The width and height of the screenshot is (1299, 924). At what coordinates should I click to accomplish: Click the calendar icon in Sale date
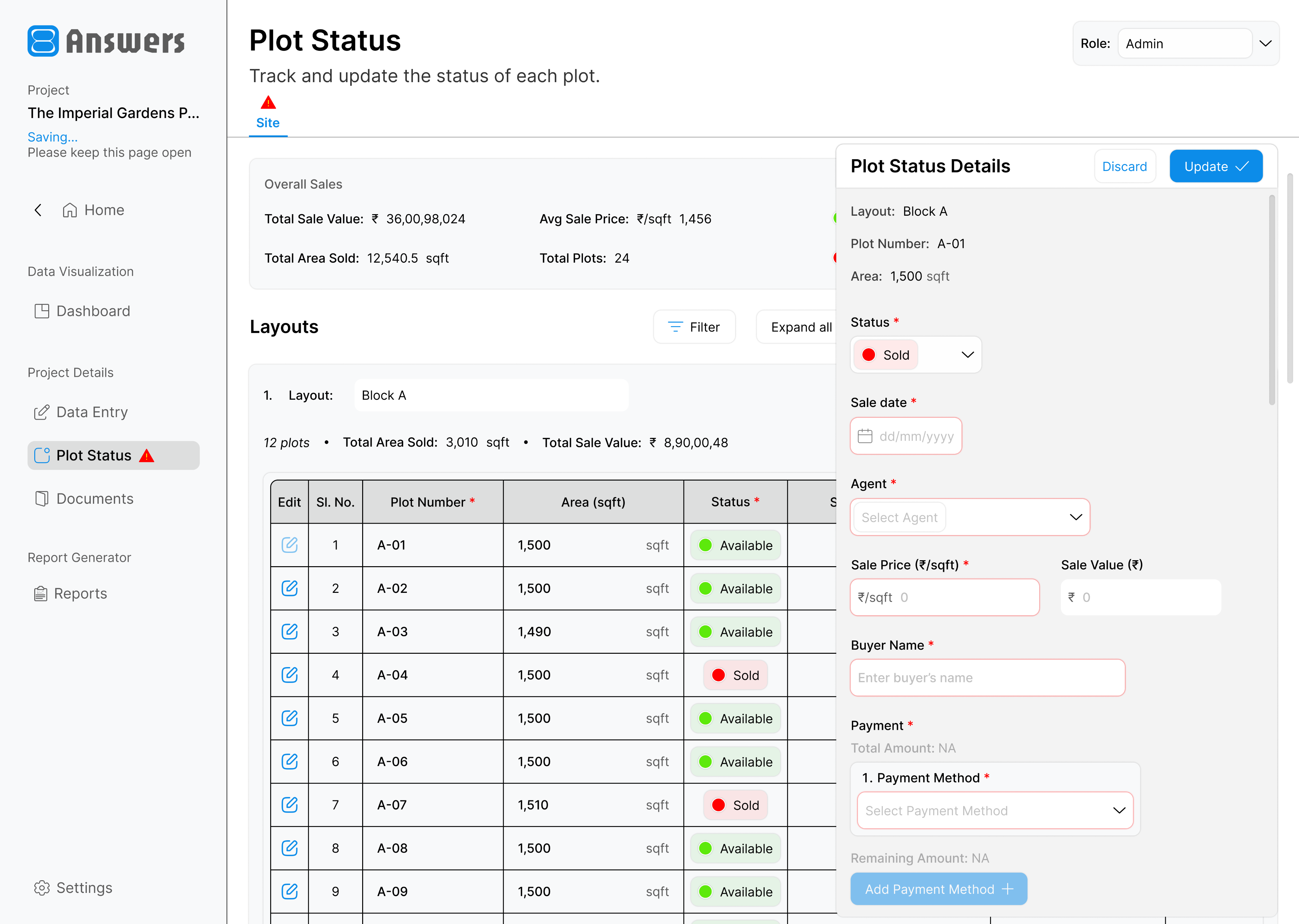865,436
